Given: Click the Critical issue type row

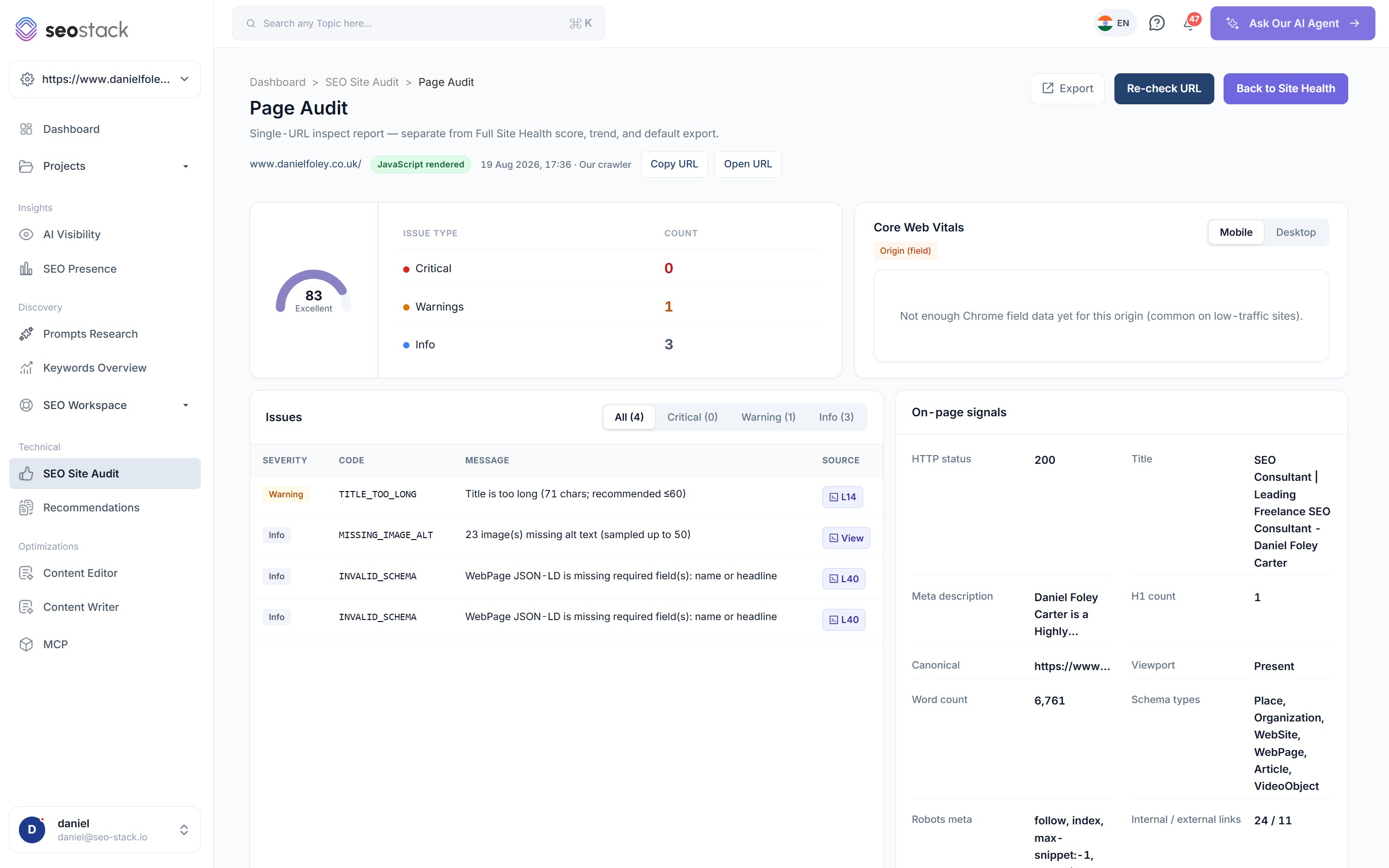Looking at the screenshot, I should 609,269.
